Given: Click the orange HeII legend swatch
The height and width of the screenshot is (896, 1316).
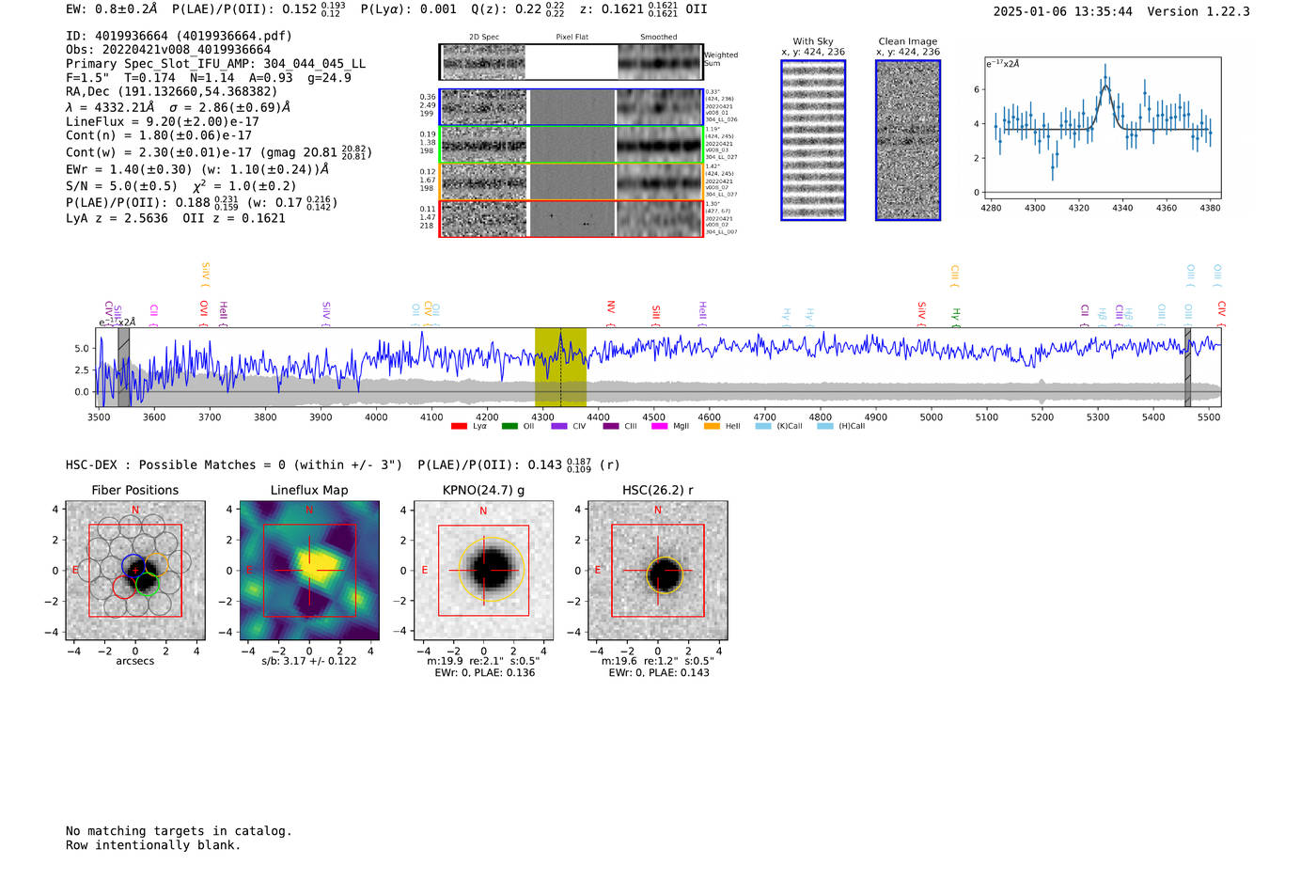Looking at the screenshot, I should pos(712,426).
